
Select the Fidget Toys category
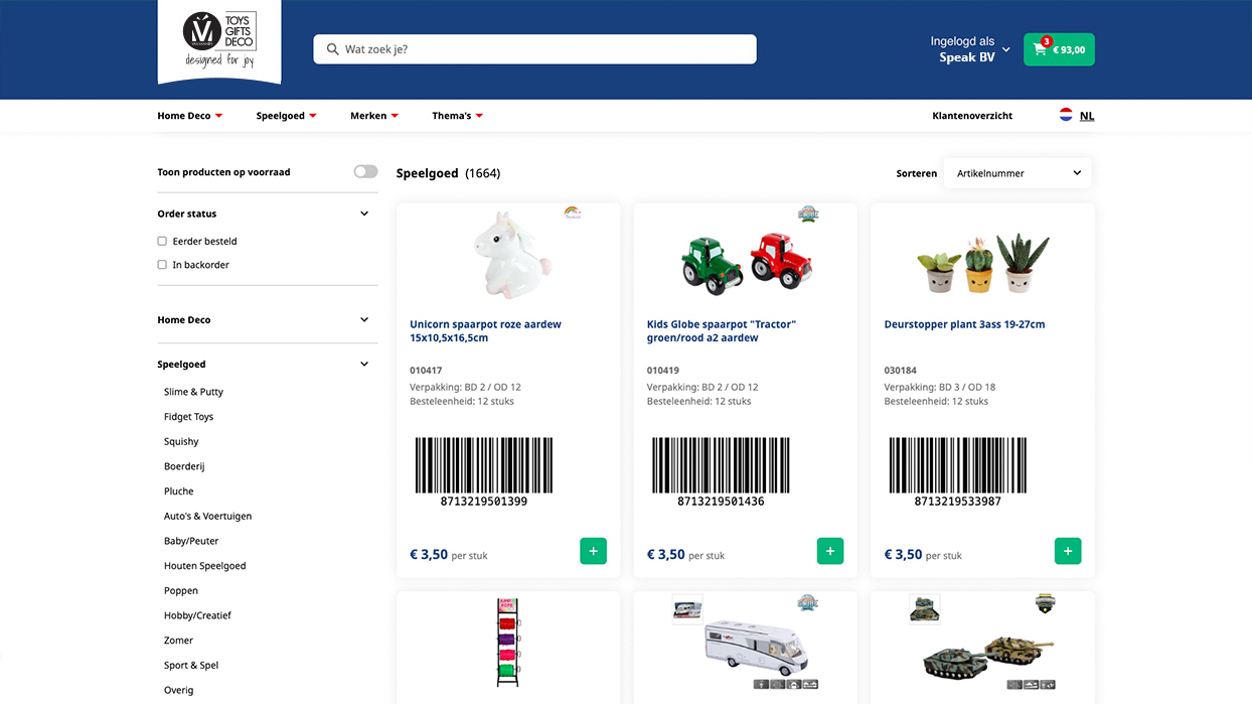[189, 417]
